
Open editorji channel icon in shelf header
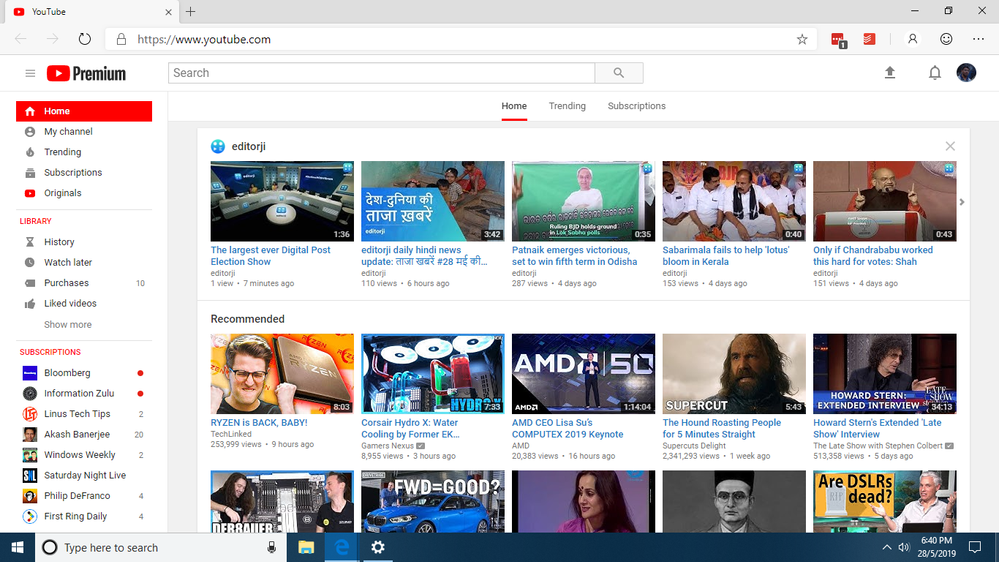click(218, 147)
